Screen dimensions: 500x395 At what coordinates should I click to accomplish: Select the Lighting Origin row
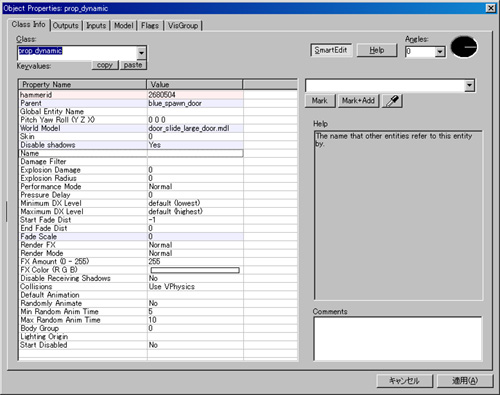coord(131,337)
